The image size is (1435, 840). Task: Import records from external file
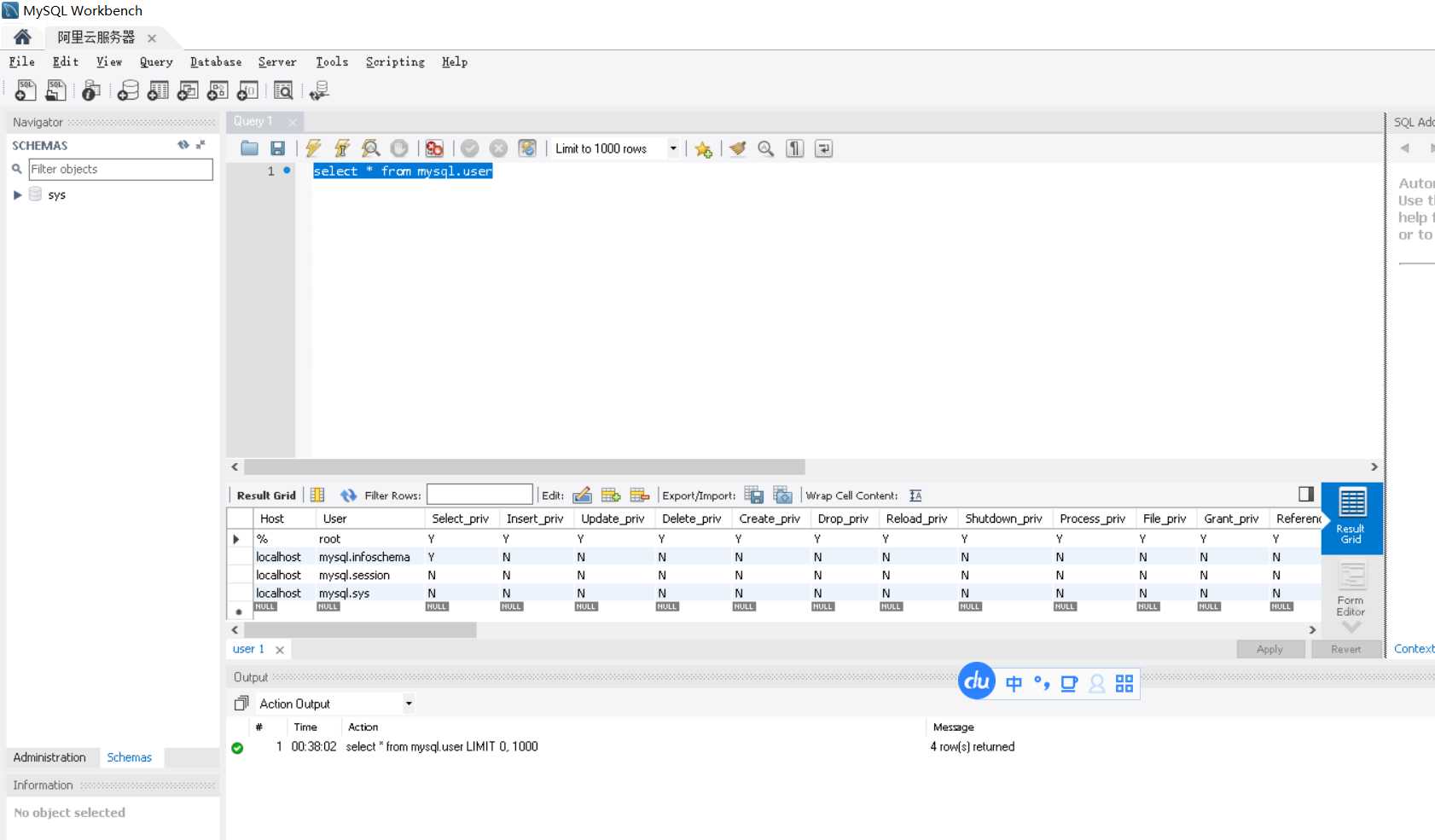tap(782, 495)
